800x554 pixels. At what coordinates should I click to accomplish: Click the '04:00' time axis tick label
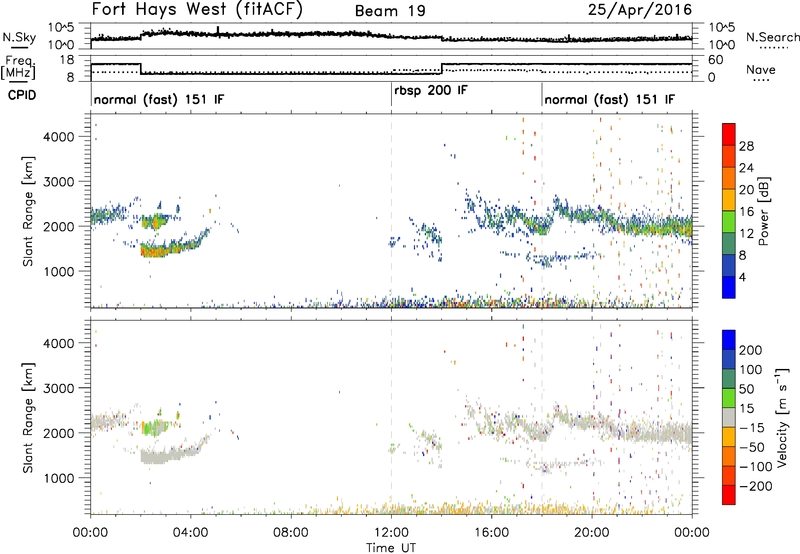tap(190, 533)
